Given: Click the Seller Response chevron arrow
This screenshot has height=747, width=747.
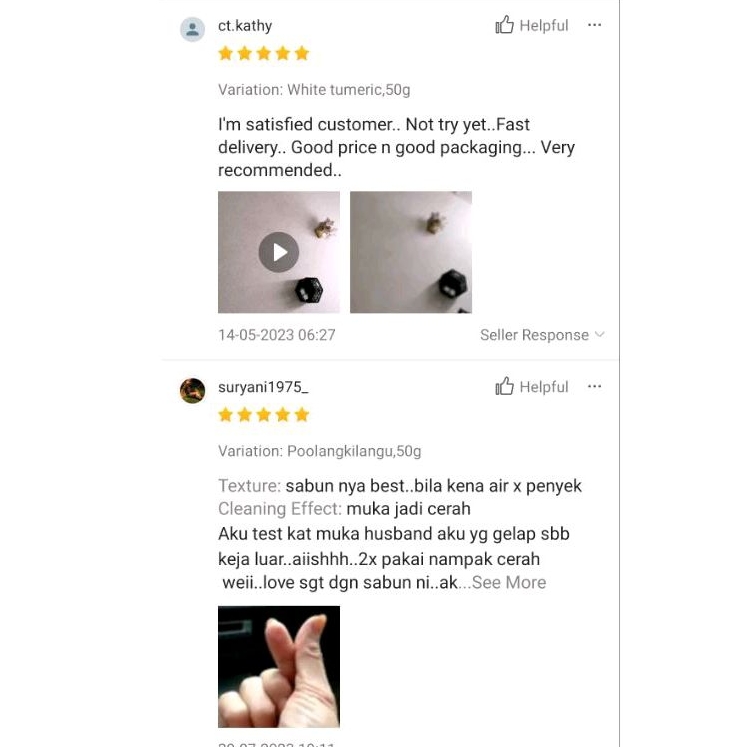Looking at the screenshot, I should click(x=600, y=334).
